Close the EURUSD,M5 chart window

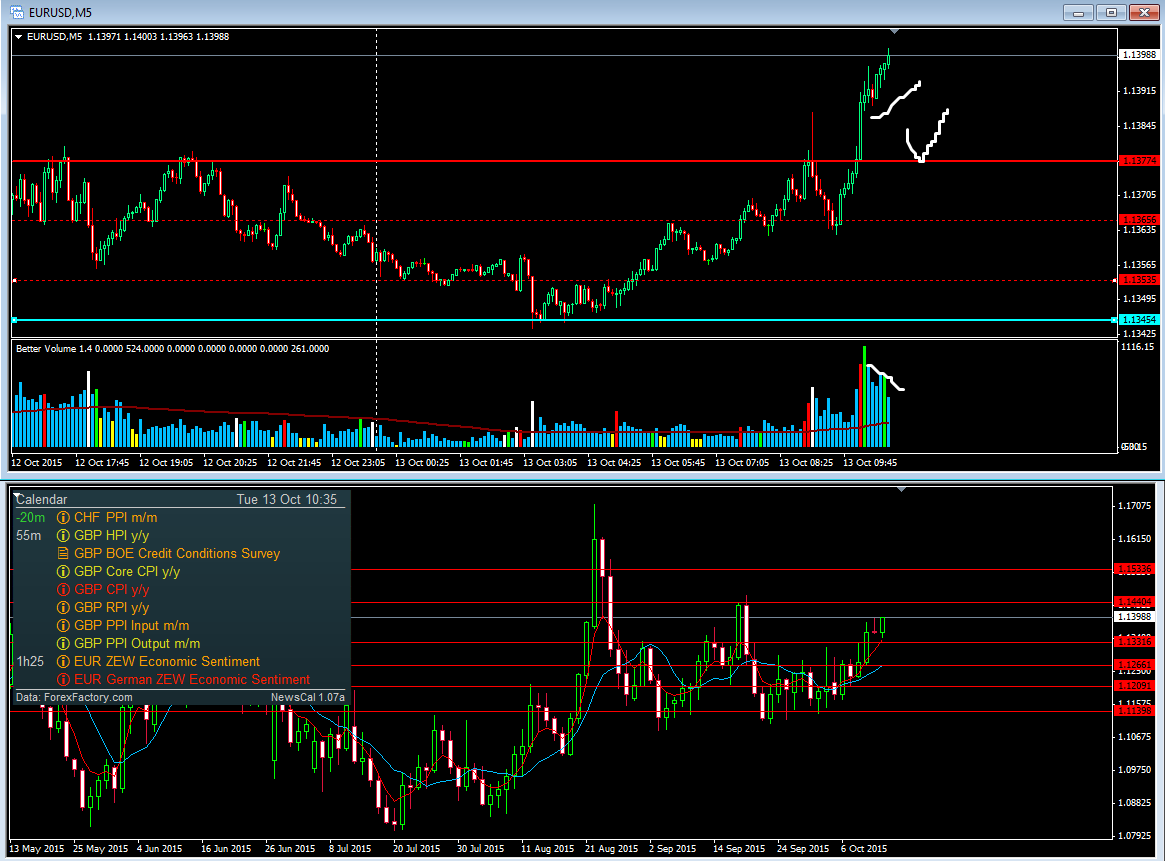[1144, 13]
